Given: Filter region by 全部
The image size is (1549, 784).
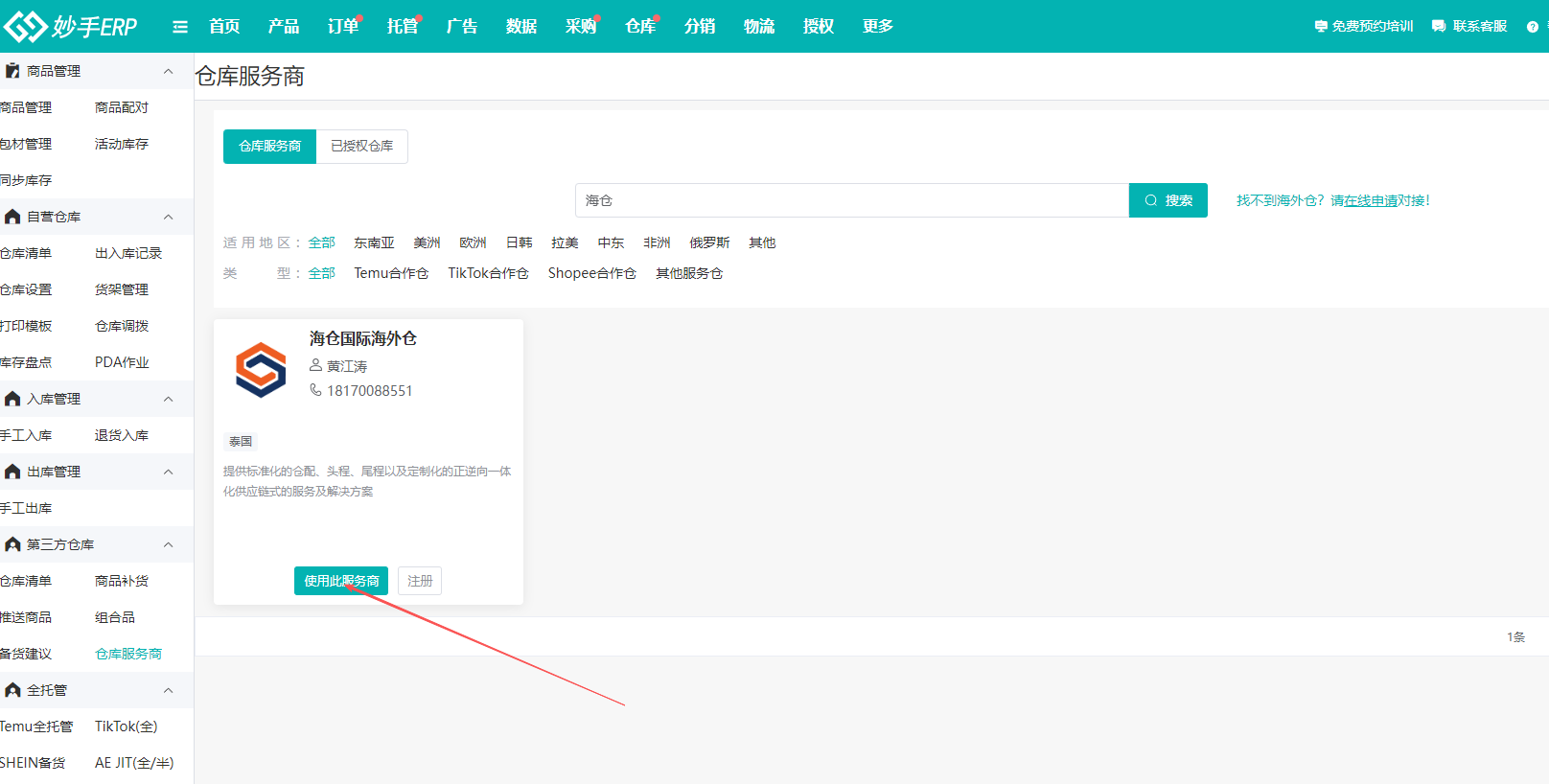Looking at the screenshot, I should pyautogui.click(x=321, y=242).
